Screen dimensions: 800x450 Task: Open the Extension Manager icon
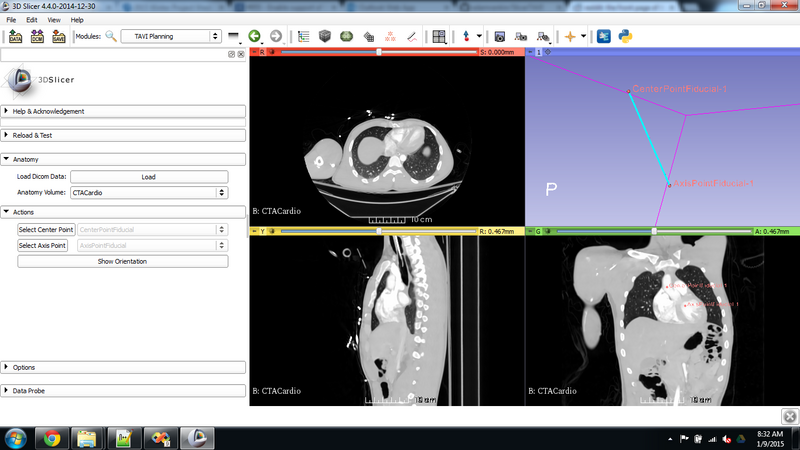(604, 36)
